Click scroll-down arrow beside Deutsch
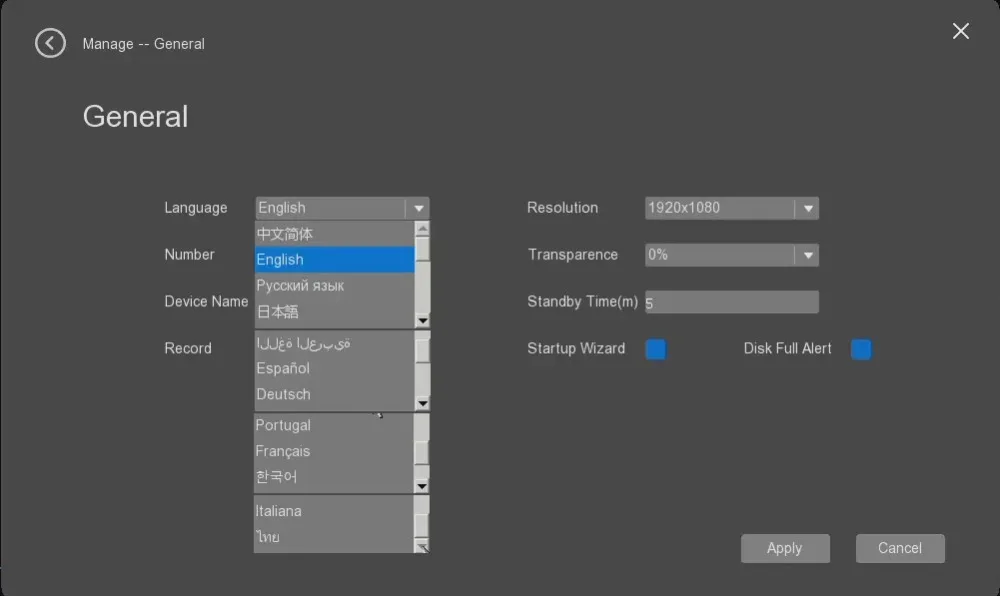1000x596 pixels. [422, 403]
